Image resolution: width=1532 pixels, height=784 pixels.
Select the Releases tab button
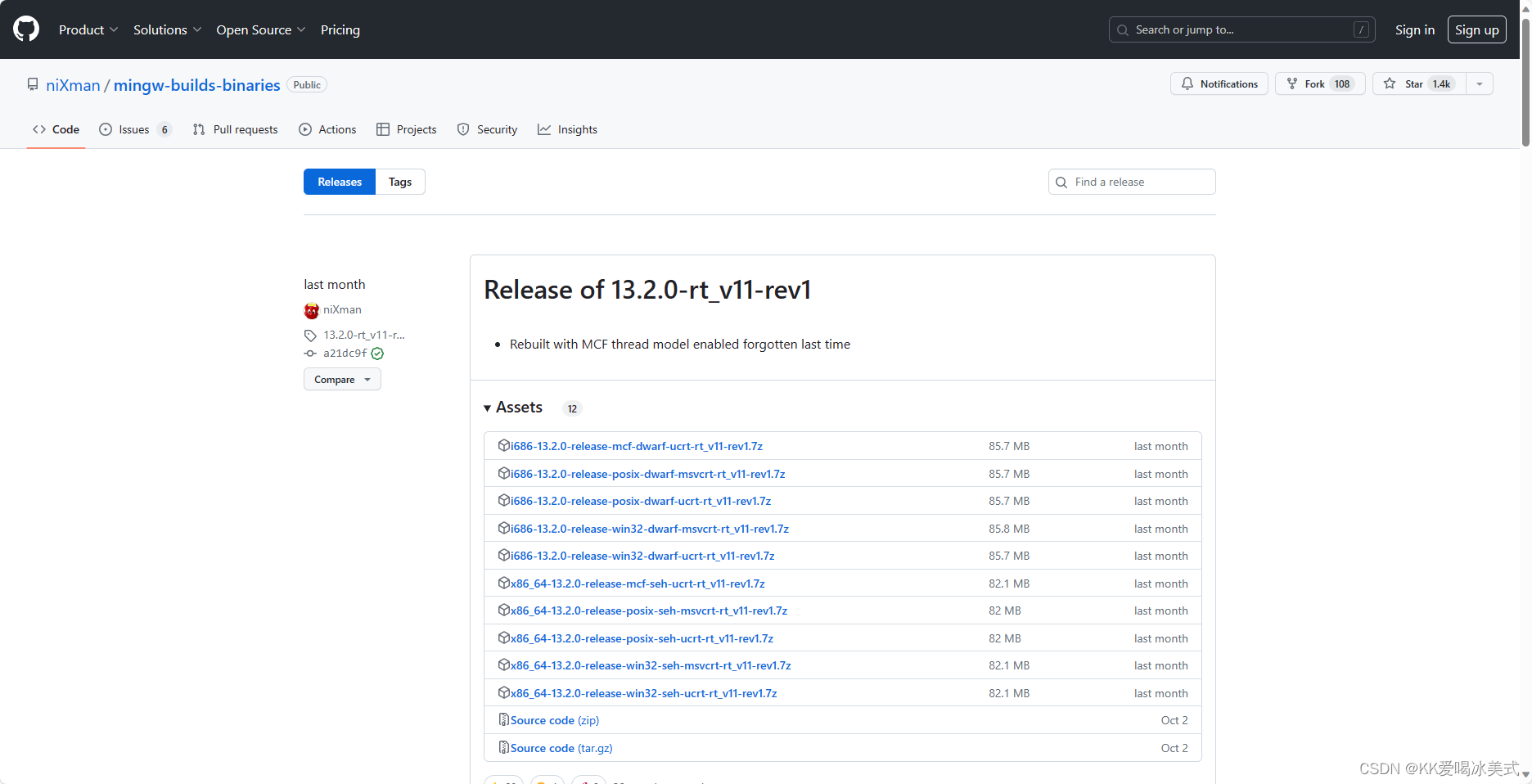point(340,182)
